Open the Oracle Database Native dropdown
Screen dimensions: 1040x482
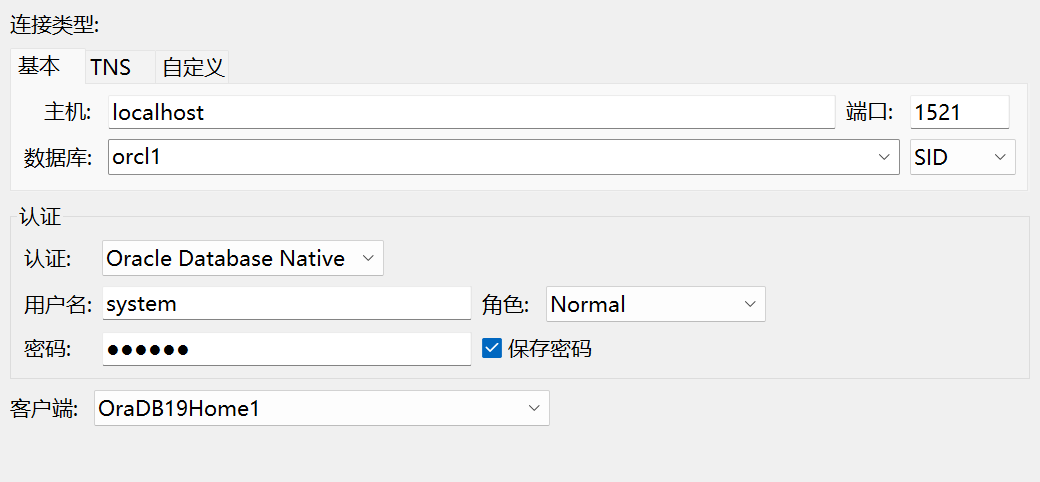click(242, 258)
